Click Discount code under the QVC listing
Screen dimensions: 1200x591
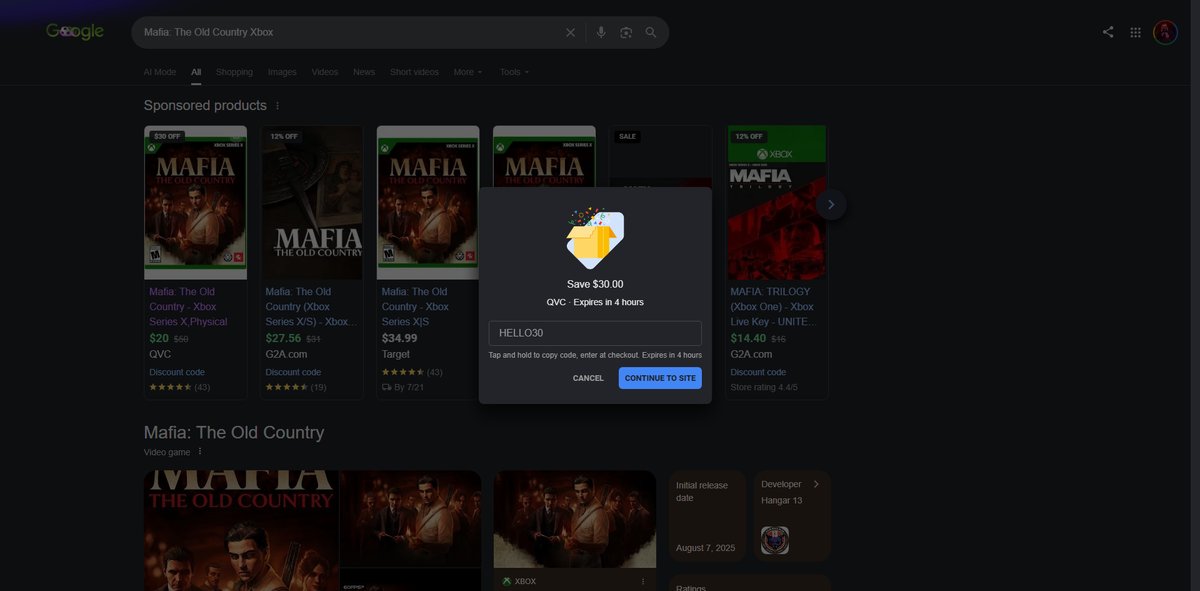point(177,372)
